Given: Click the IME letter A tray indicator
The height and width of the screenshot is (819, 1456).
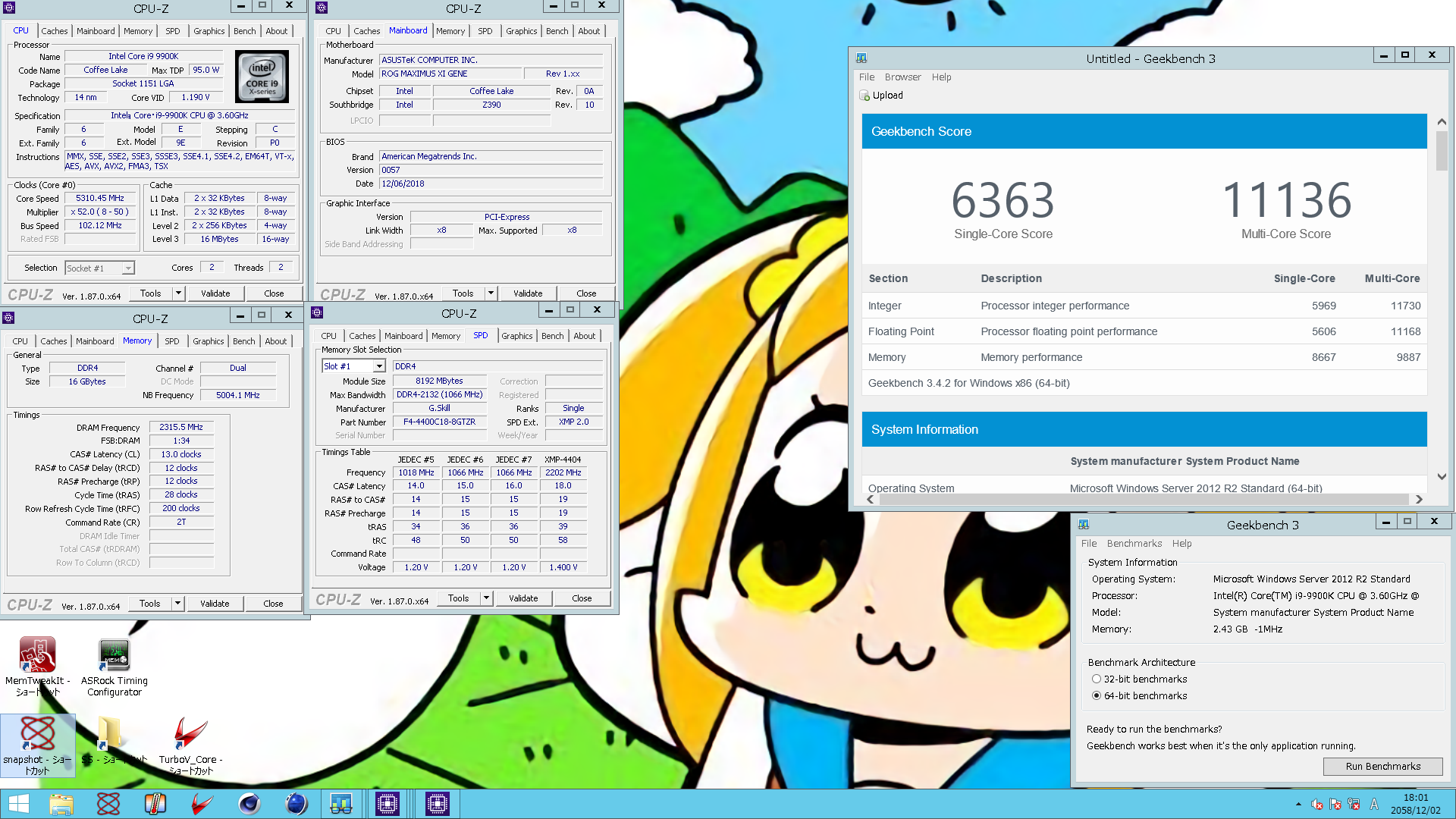Looking at the screenshot, I should pos(1374,805).
